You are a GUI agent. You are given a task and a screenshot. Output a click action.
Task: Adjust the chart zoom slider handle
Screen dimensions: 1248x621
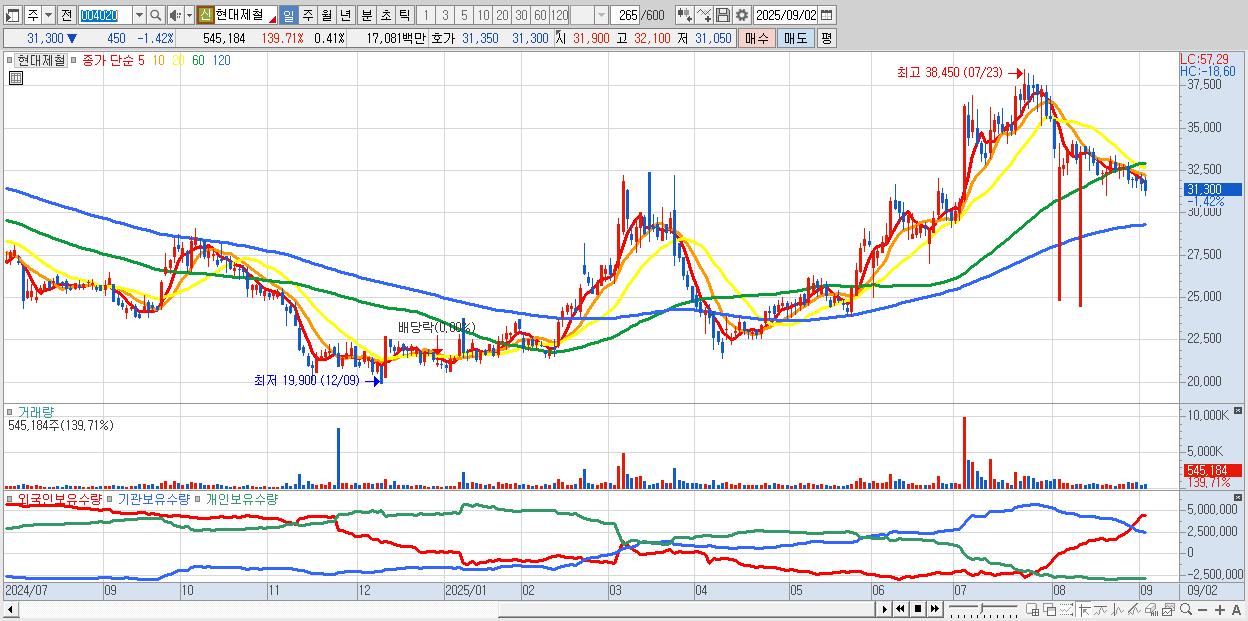click(x=982, y=608)
